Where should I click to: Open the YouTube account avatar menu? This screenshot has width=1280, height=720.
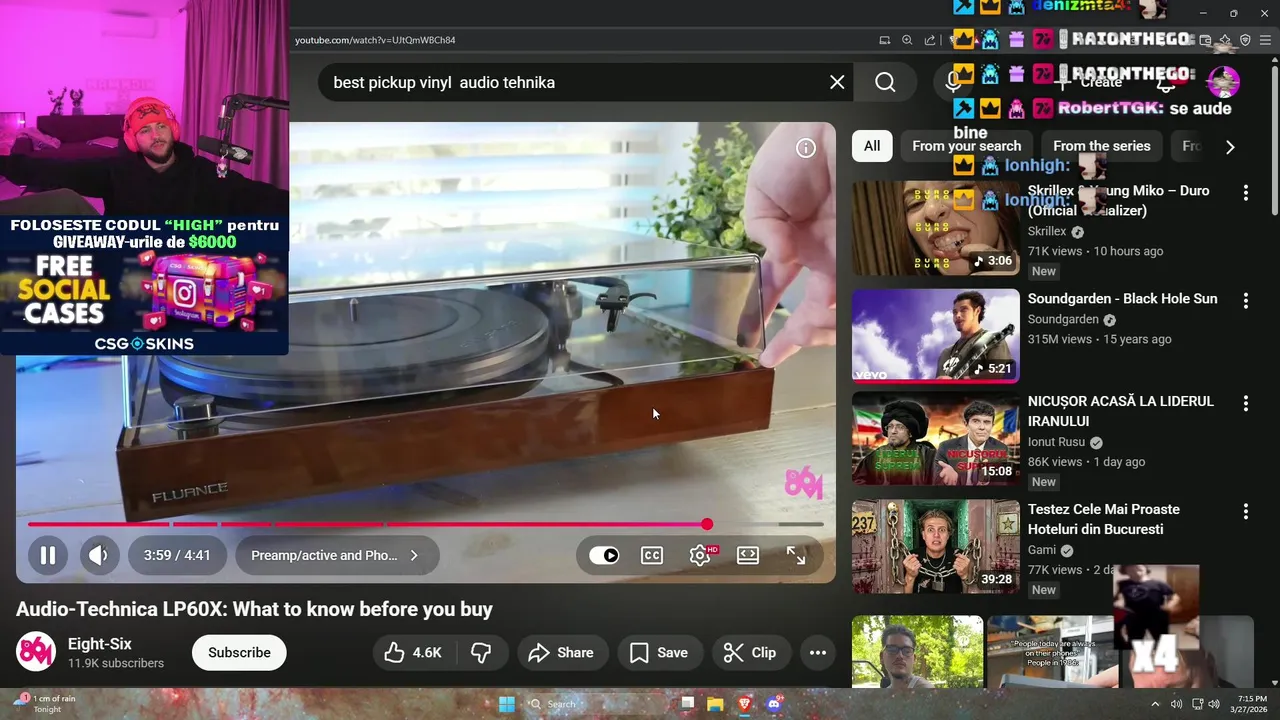pos(1224,82)
